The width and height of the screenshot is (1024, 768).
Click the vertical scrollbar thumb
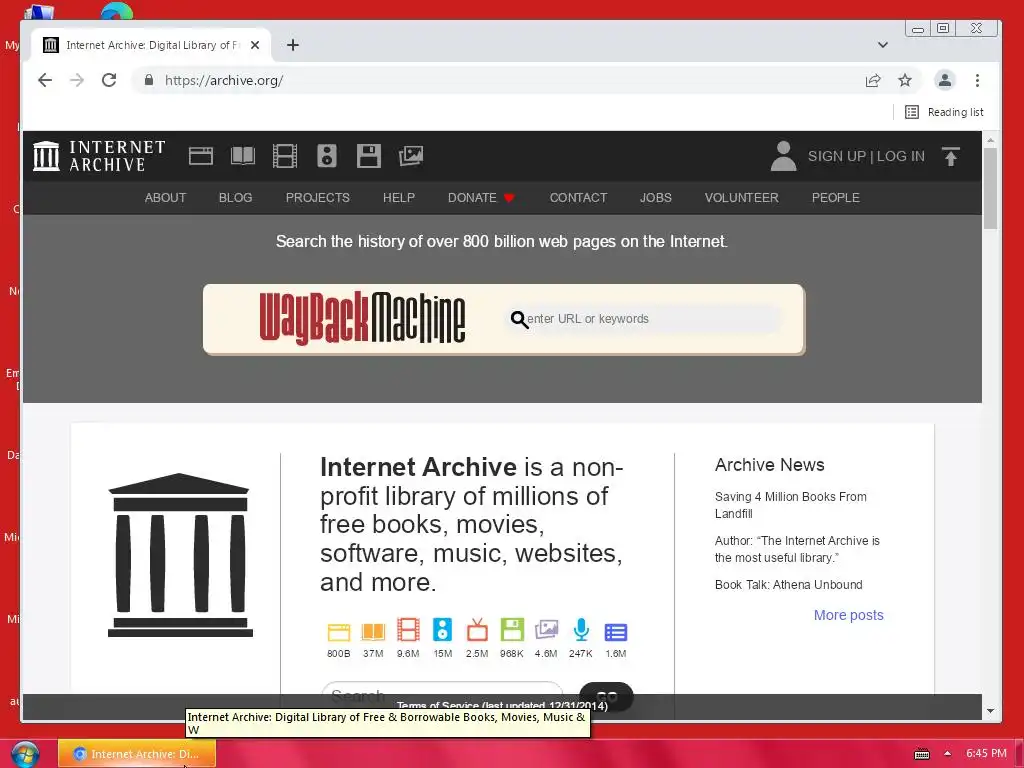(x=991, y=189)
